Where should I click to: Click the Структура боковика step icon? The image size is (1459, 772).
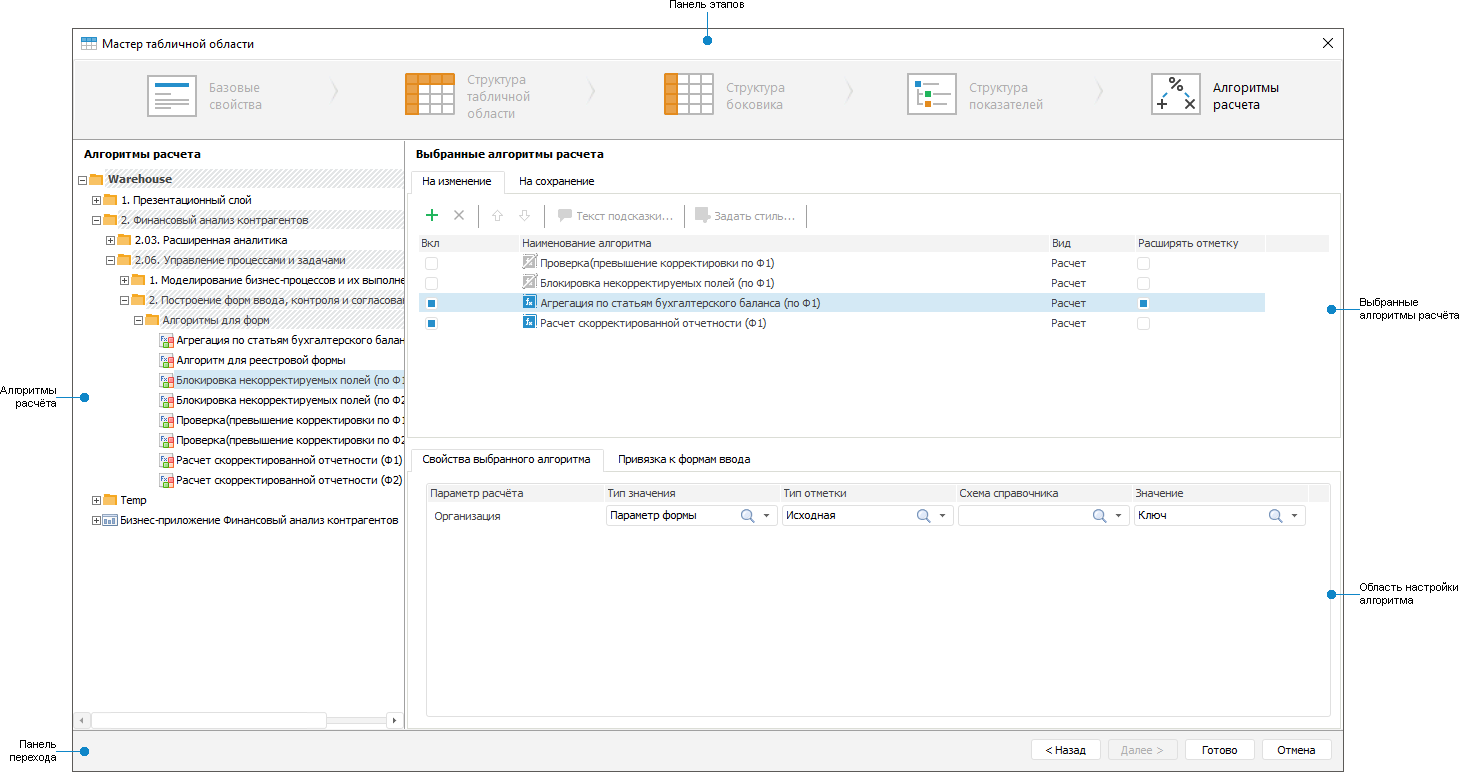(x=689, y=96)
